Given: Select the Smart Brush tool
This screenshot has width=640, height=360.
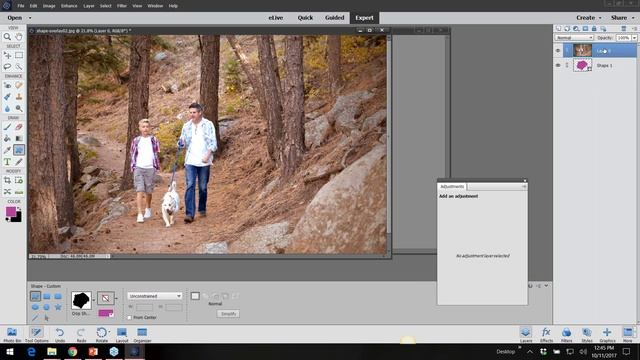Looking at the screenshot, I should [x=7, y=97].
